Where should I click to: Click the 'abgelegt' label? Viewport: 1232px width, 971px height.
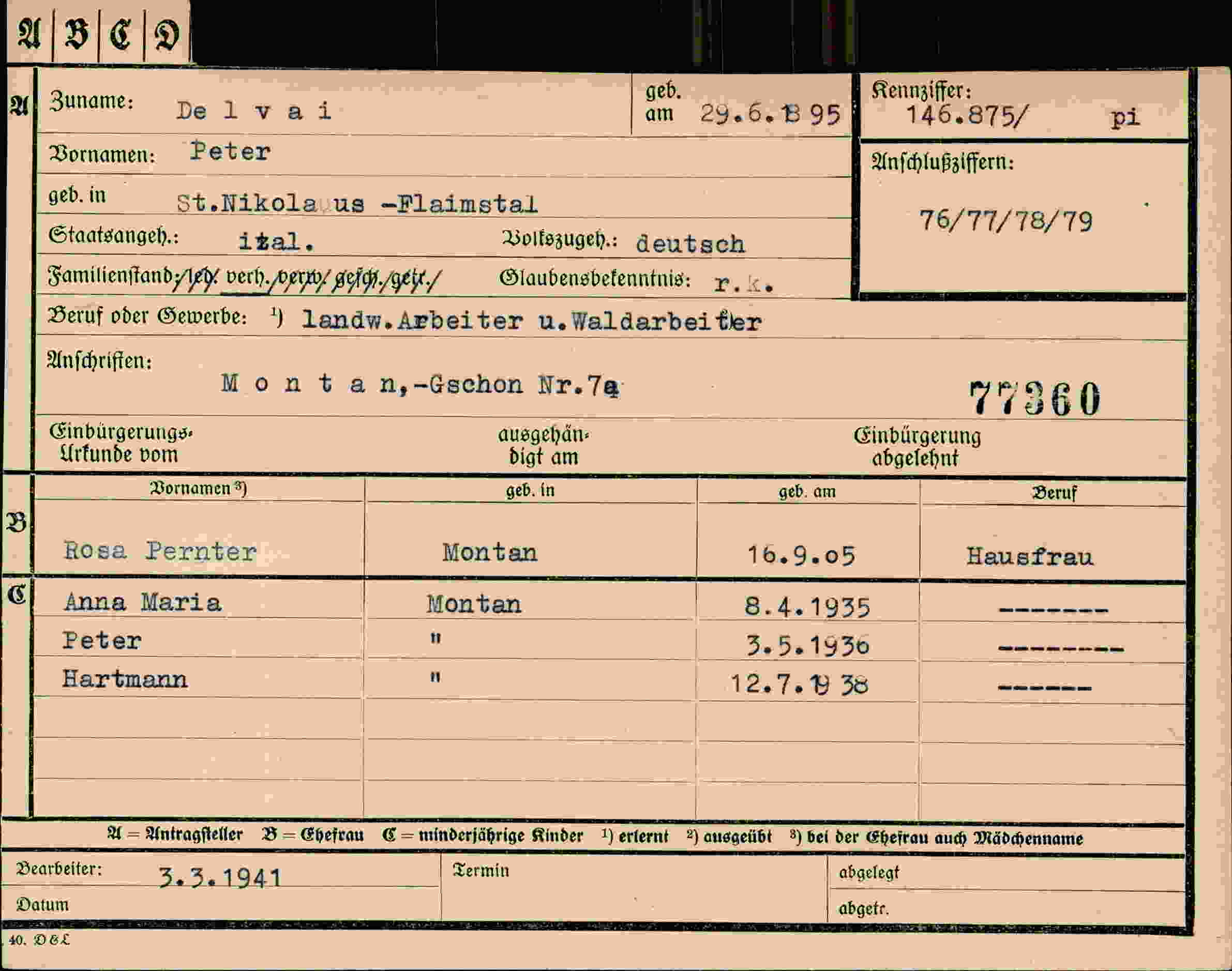pos(869,872)
